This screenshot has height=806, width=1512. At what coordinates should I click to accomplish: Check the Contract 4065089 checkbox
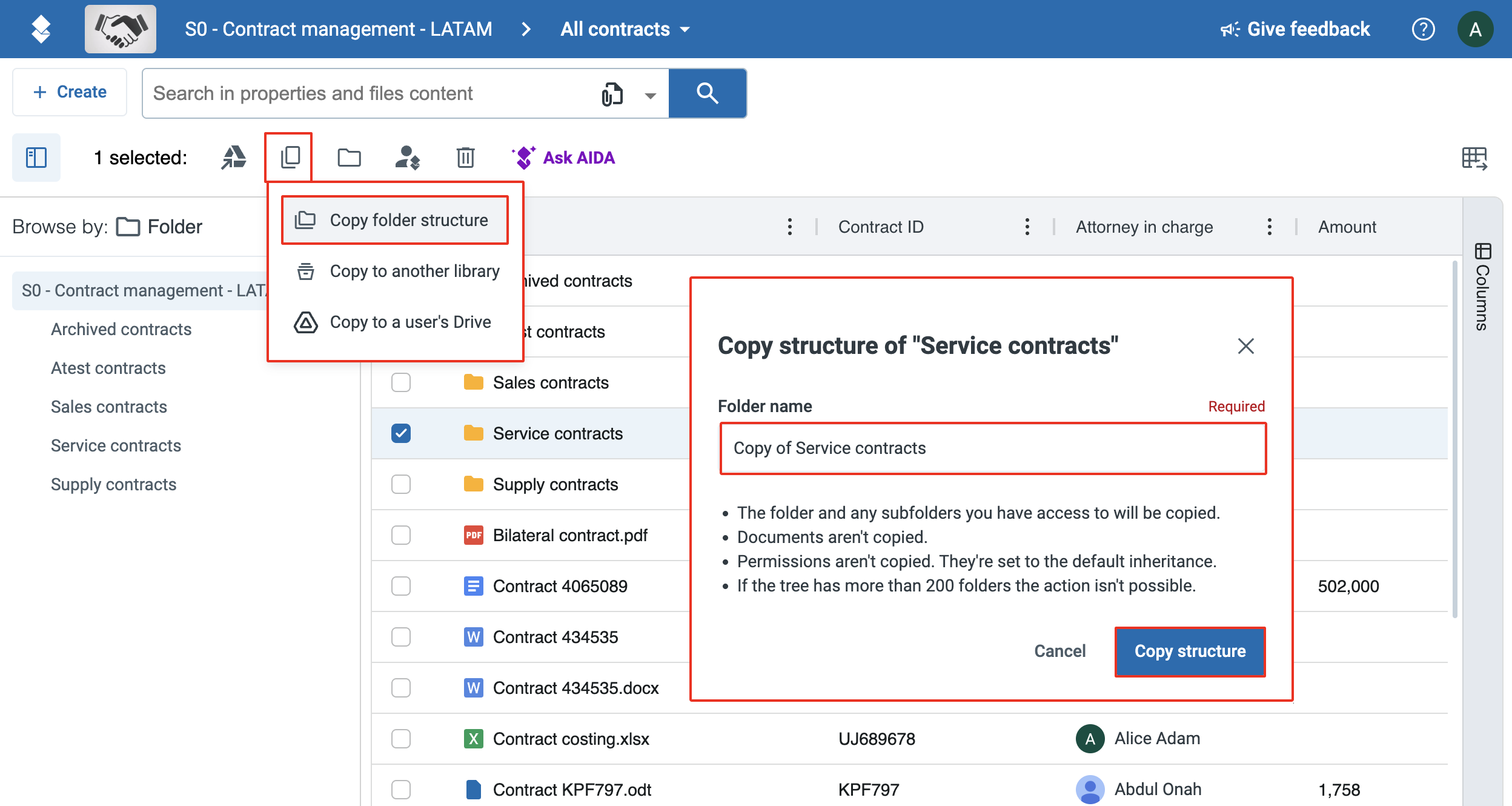pyautogui.click(x=400, y=586)
